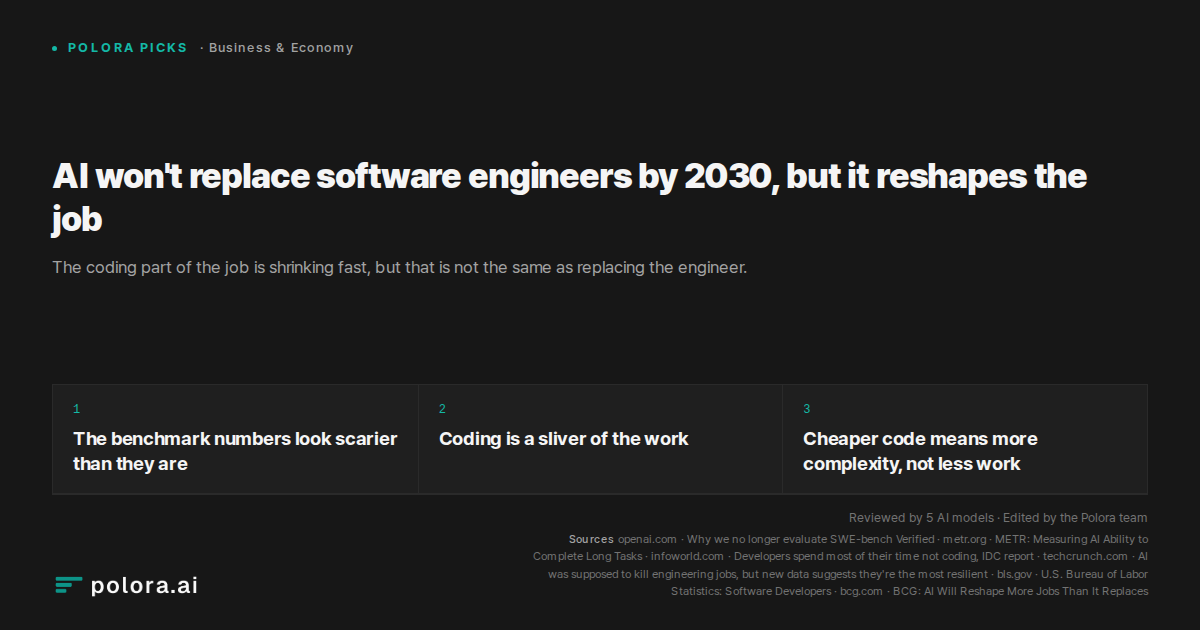The width and height of the screenshot is (1200, 630).
Task: Click the polora.ai wordmark text
Action: (x=144, y=586)
